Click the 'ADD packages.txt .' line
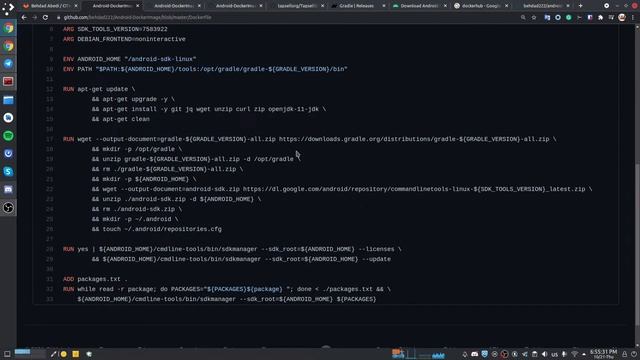 pos(95,279)
